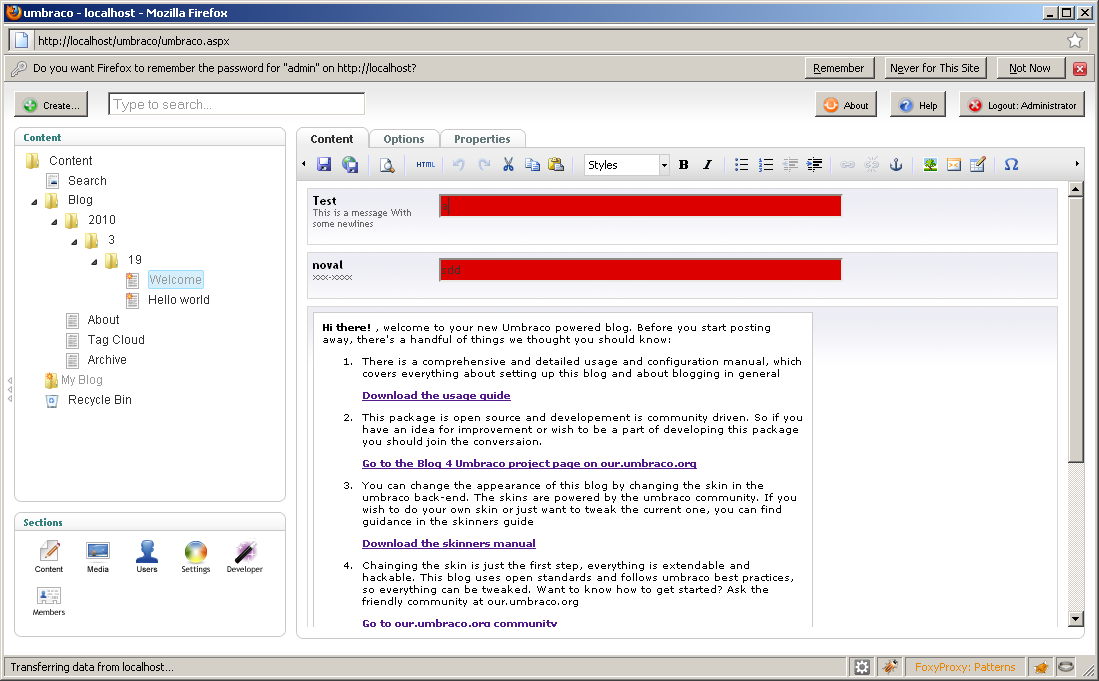Collapse the 2010 folder node
This screenshot has width=1099, height=681.
(54, 221)
